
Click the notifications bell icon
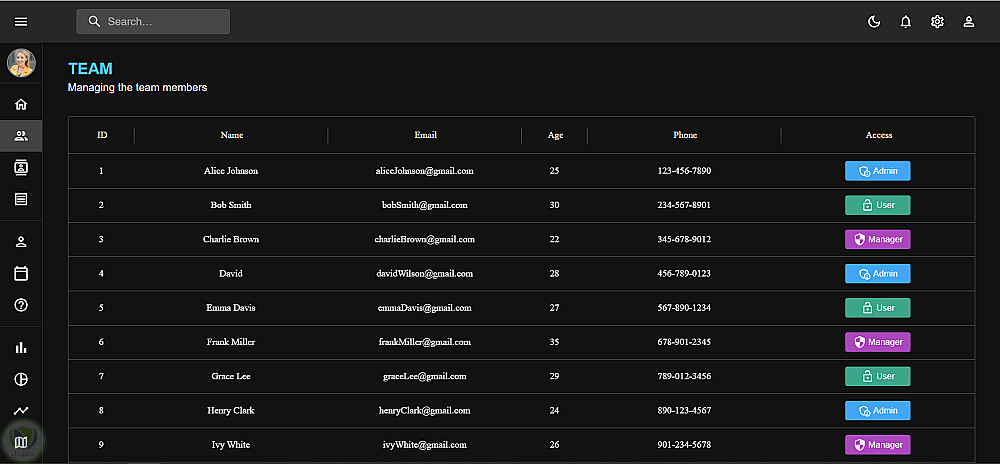point(905,22)
